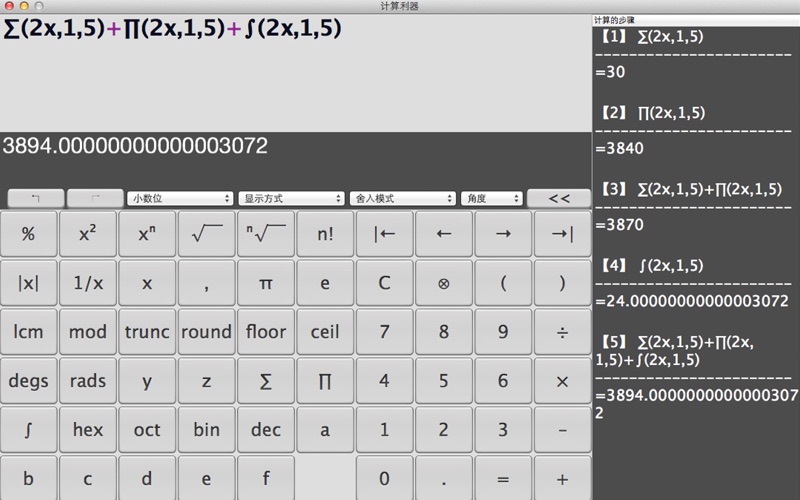
Task: Click the mod function key
Action: [88, 332]
